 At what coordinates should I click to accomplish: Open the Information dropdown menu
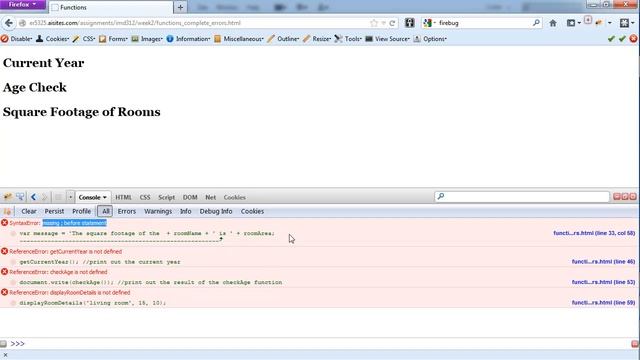(x=188, y=39)
